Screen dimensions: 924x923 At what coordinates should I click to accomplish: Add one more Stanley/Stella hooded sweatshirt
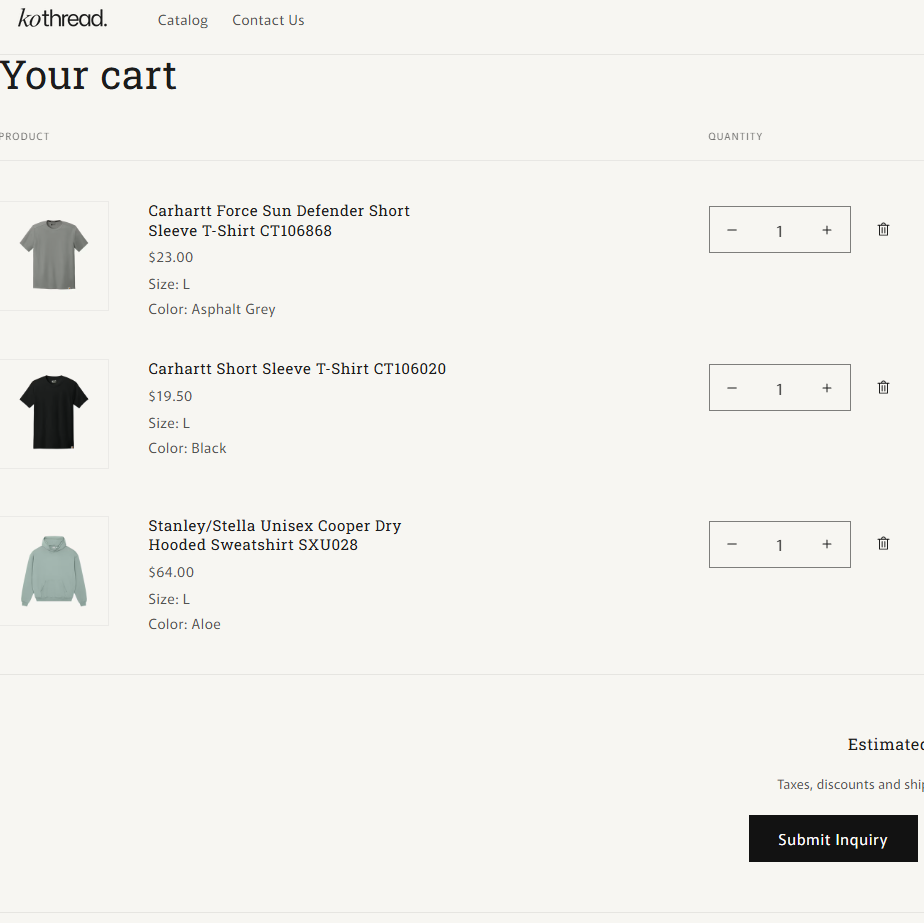pos(826,545)
